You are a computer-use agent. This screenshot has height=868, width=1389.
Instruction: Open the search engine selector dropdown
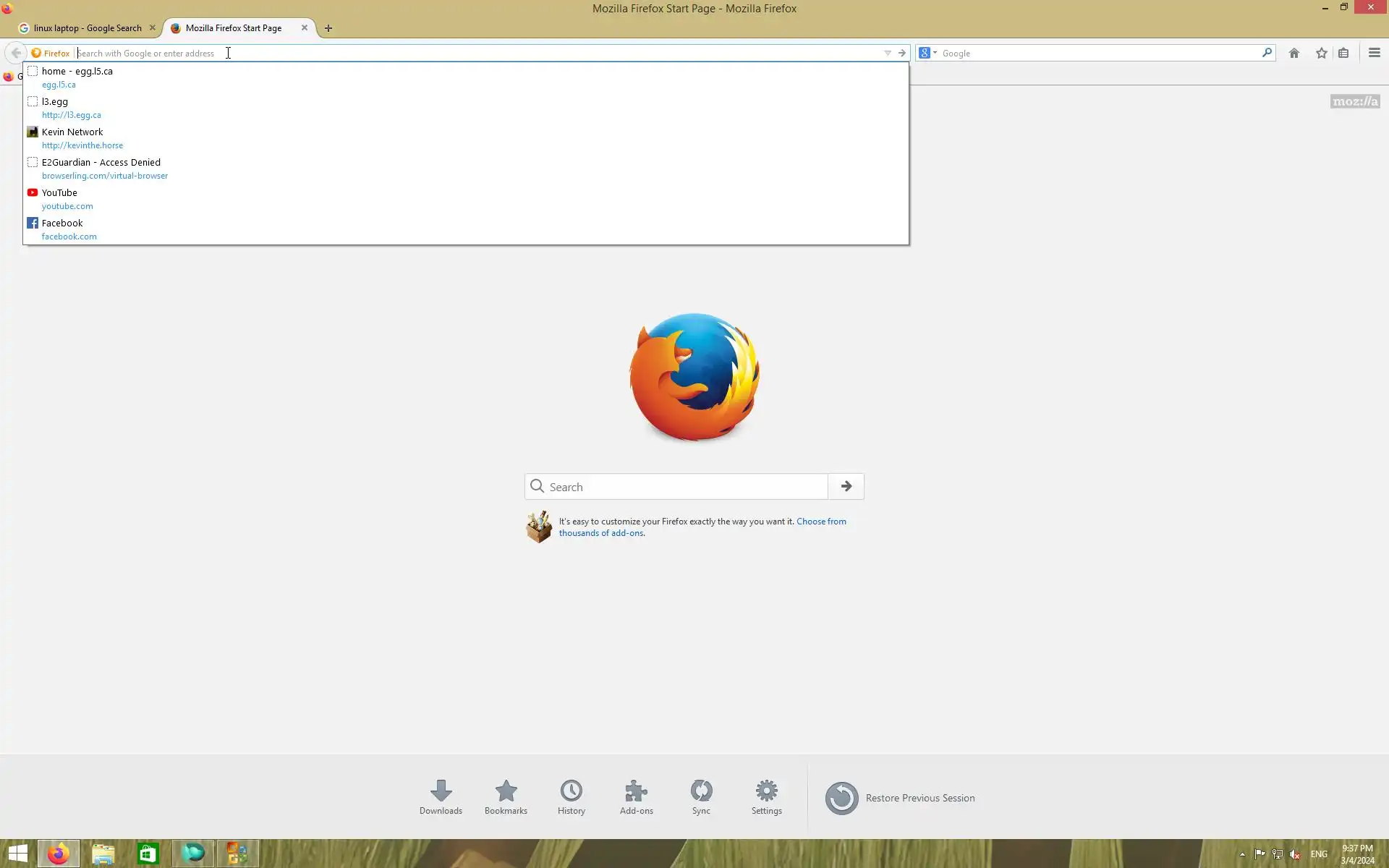click(x=927, y=53)
